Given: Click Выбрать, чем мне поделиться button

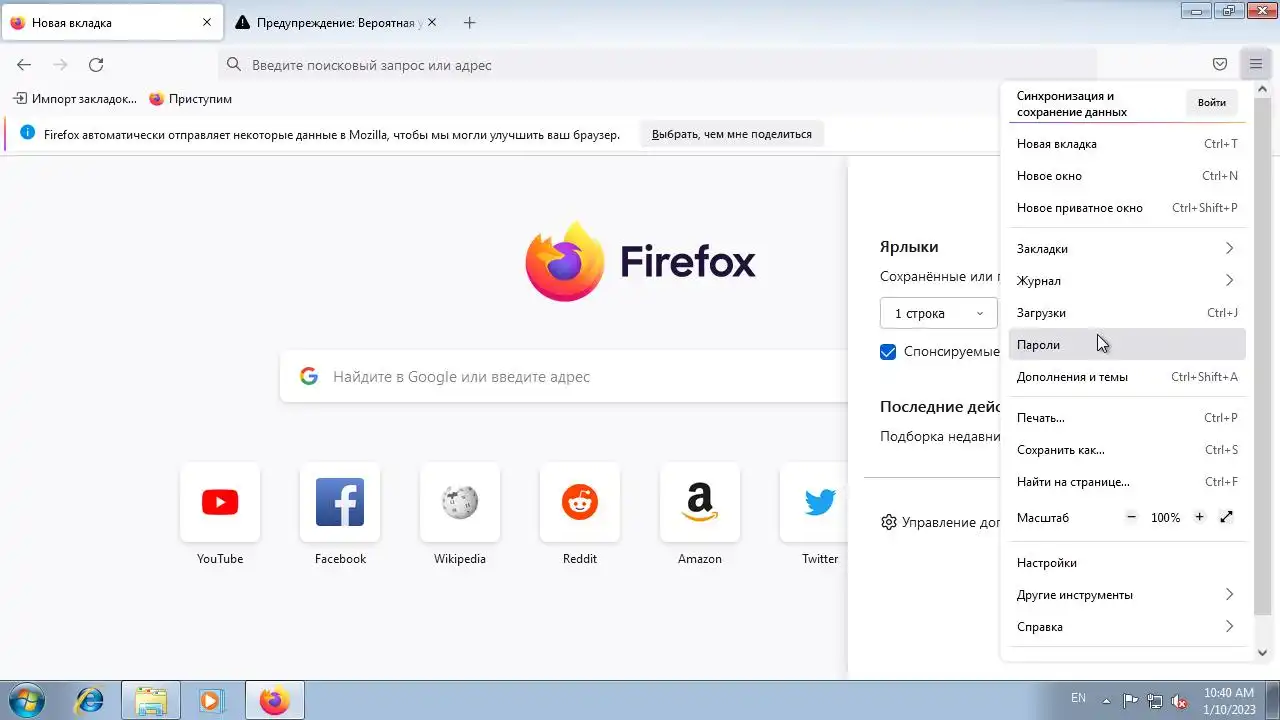Looking at the screenshot, I should (x=732, y=134).
